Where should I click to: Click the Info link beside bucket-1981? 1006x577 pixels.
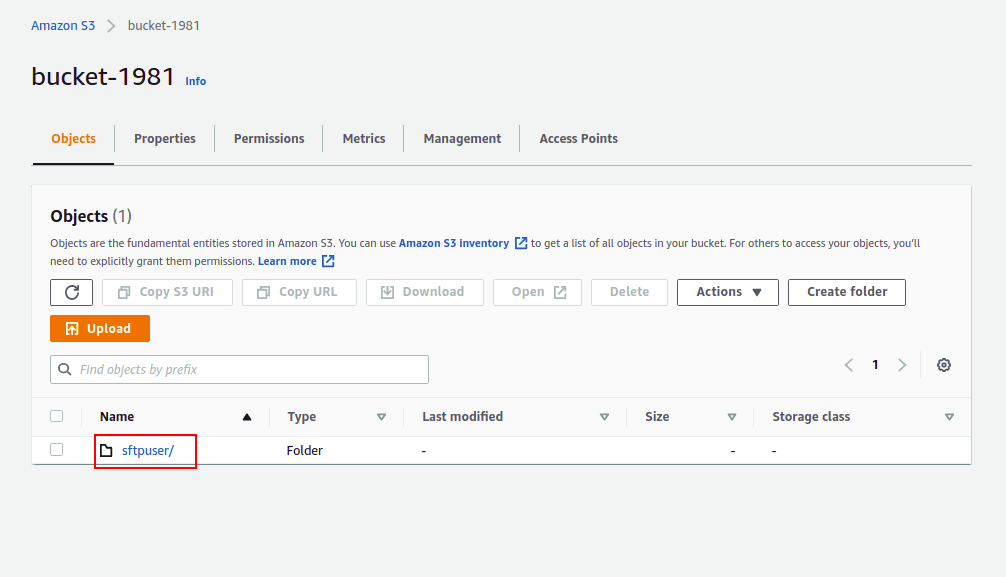[196, 82]
